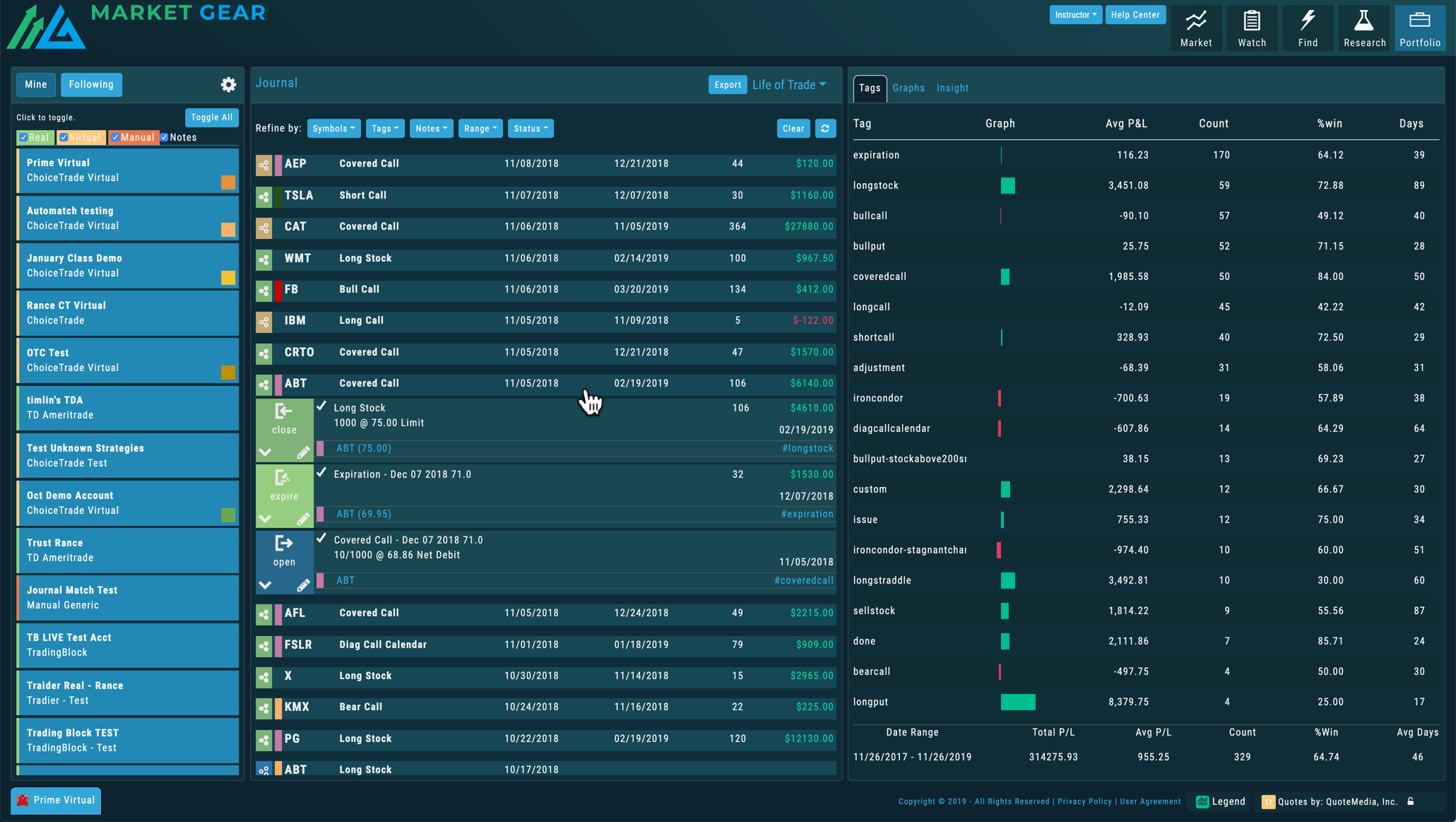Open the User Agreement link
Viewport: 1456px width, 822px height.
1150,802
